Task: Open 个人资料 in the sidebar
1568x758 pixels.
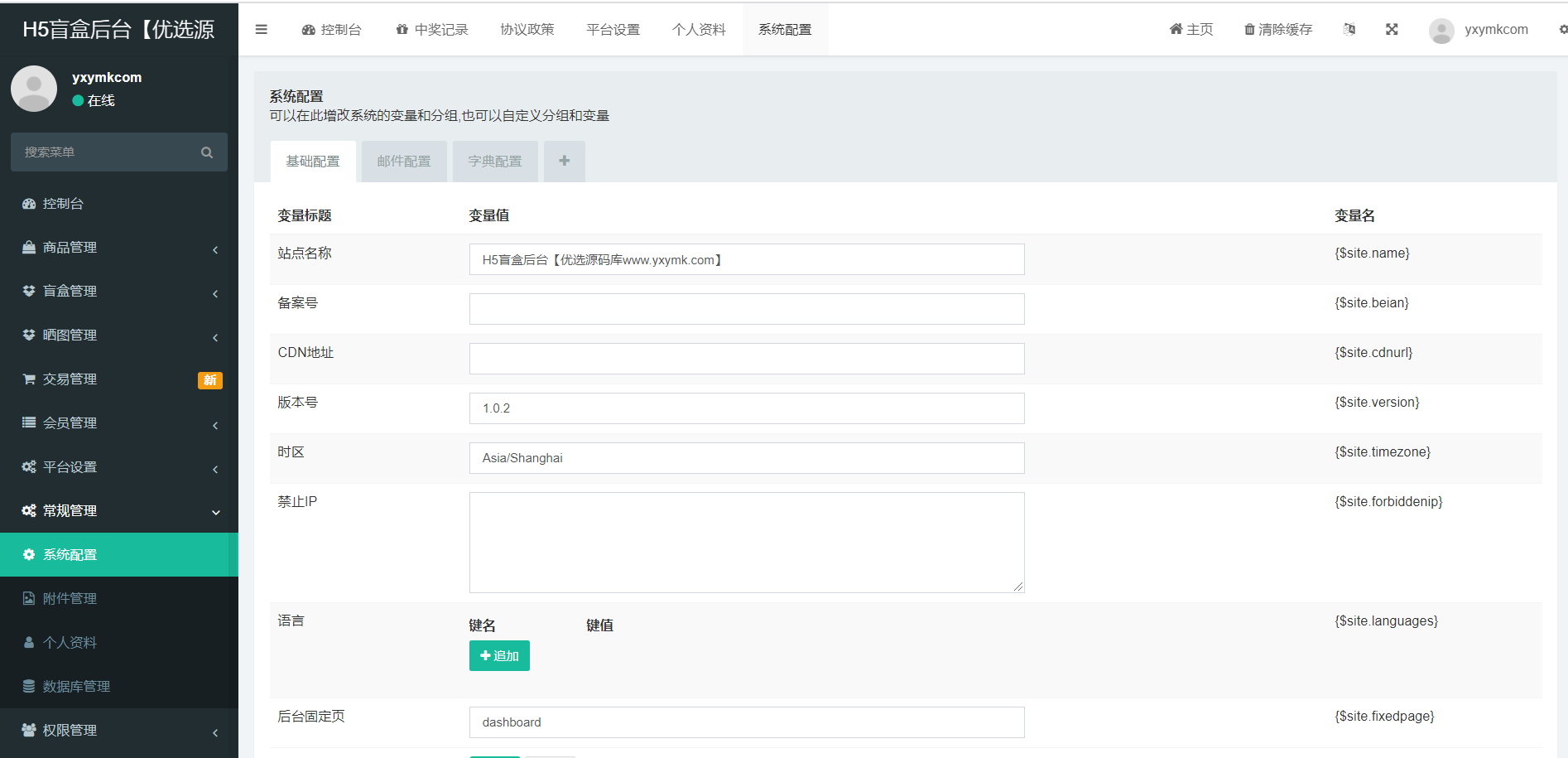Action: pyautogui.click(x=119, y=643)
